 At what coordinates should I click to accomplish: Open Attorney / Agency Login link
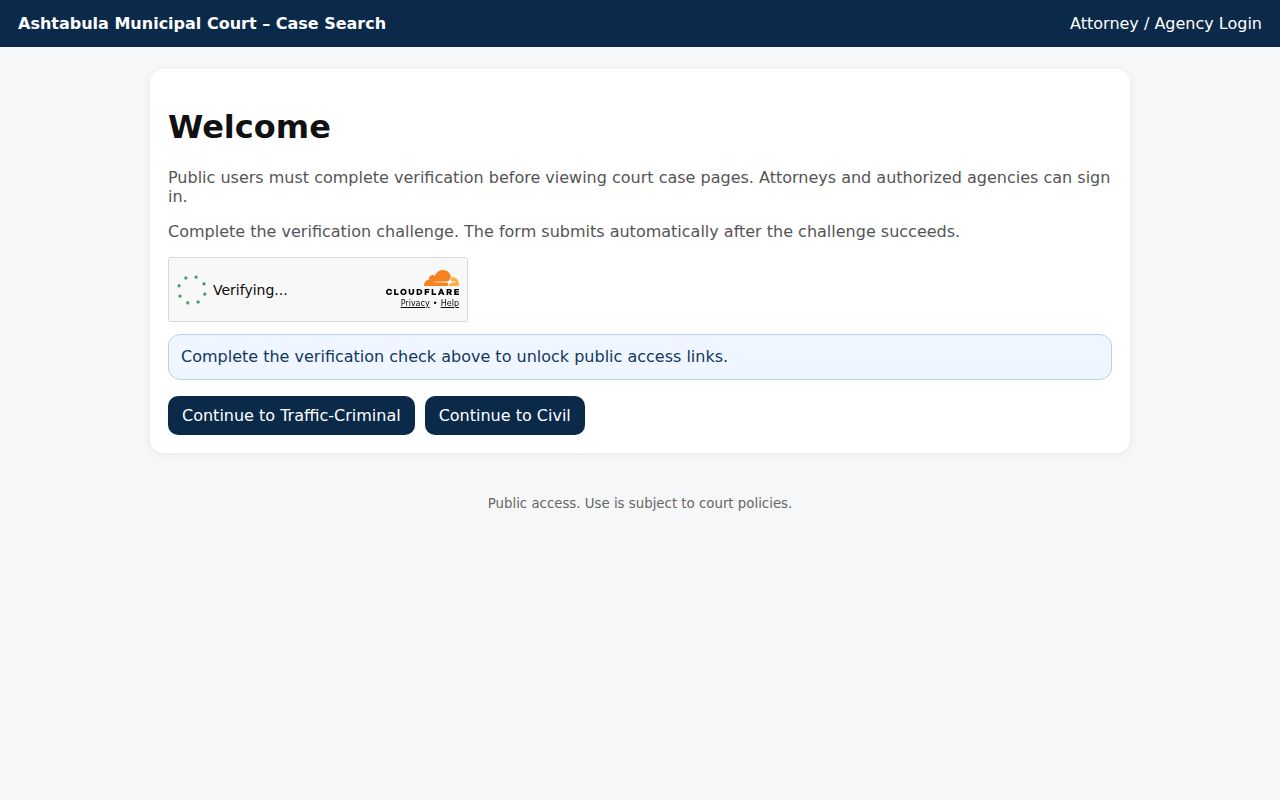pos(1165,23)
